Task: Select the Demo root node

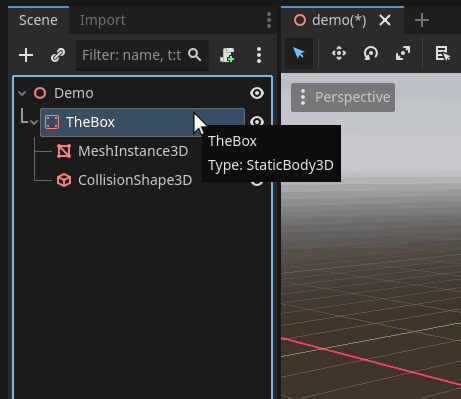Action: coord(74,93)
